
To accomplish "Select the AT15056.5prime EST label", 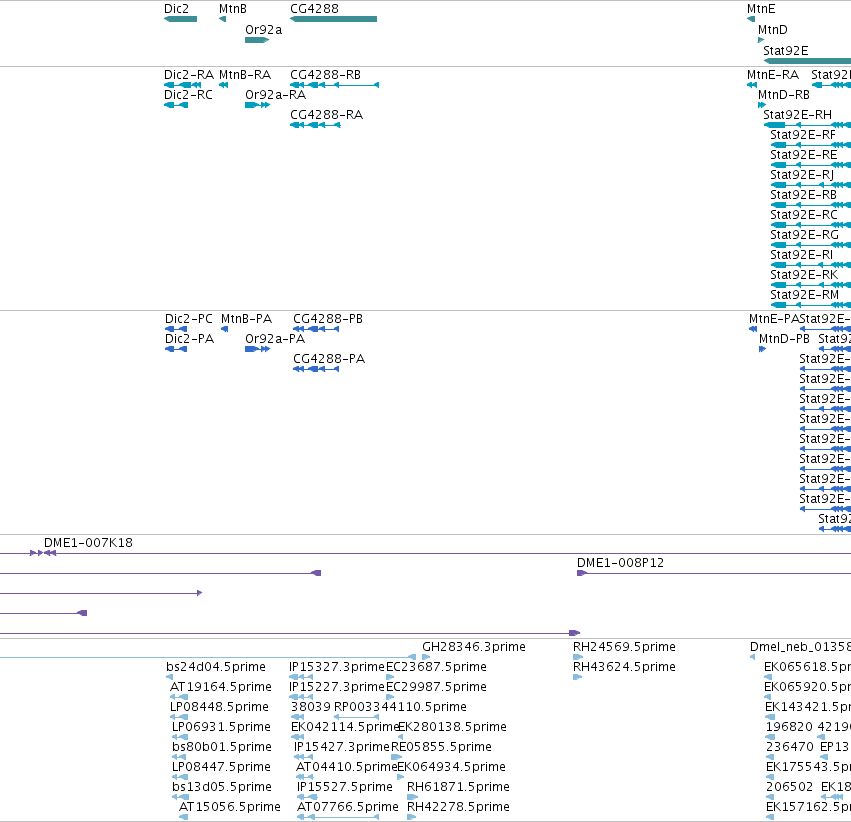I will [x=230, y=807].
